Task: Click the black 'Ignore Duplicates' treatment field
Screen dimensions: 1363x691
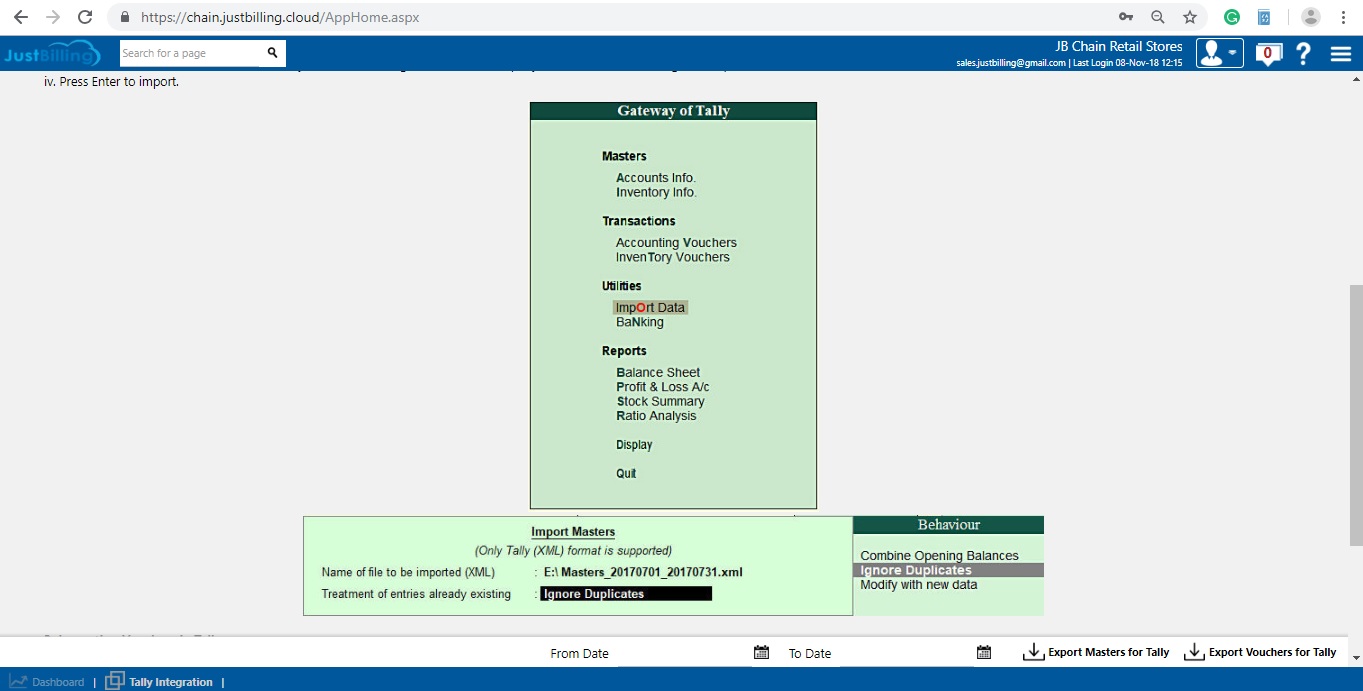Action: 626,594
